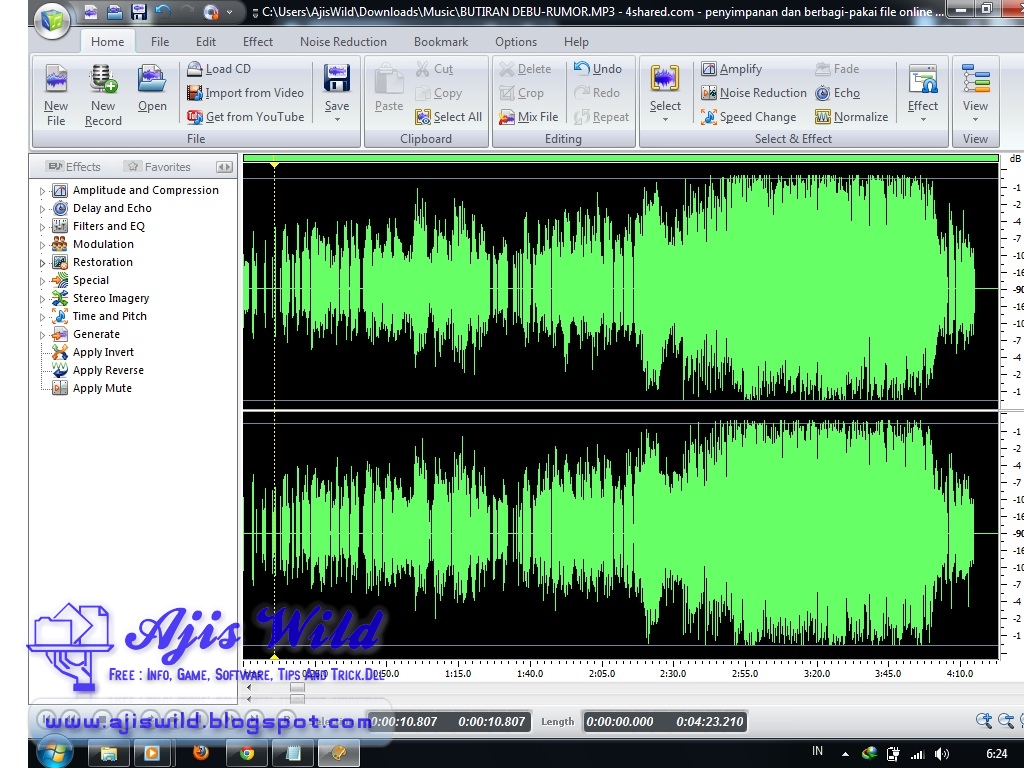The width and height of the screenshot is (1024, 768).
Task: Click Get from YouTube
Action: [245, 117]
